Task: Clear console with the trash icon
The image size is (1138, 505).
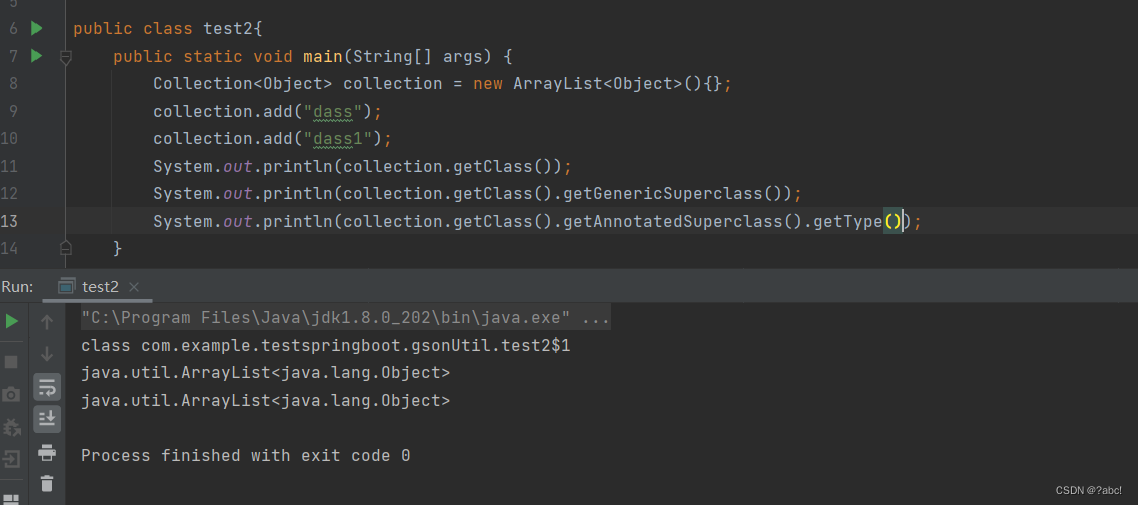Action: point(47,483)
